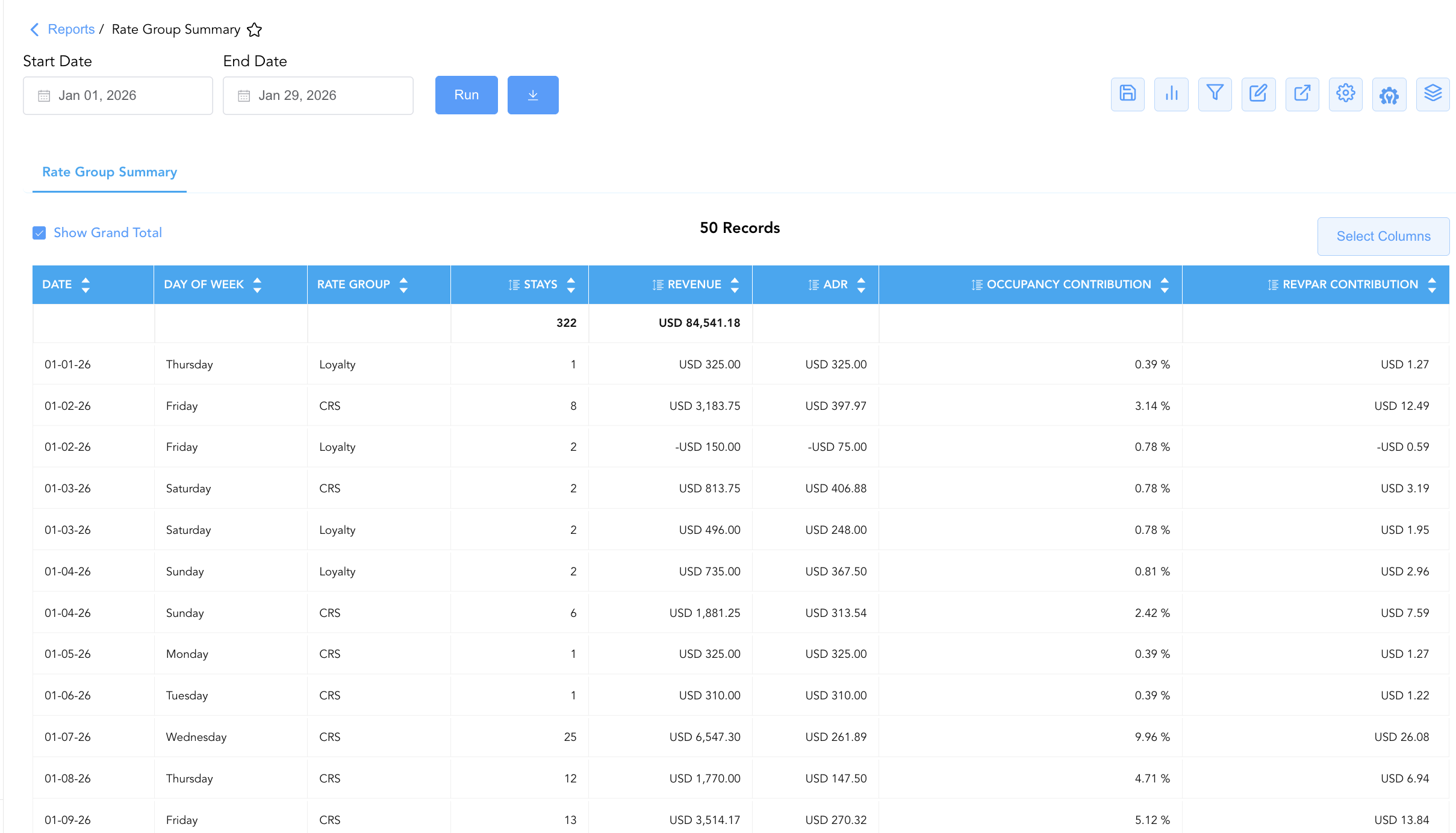Image resolution: width=1456 pixels, height=833 pixels.
Task: Click the advanced gear-wrench configuration icon
Action: [1389, 94]
